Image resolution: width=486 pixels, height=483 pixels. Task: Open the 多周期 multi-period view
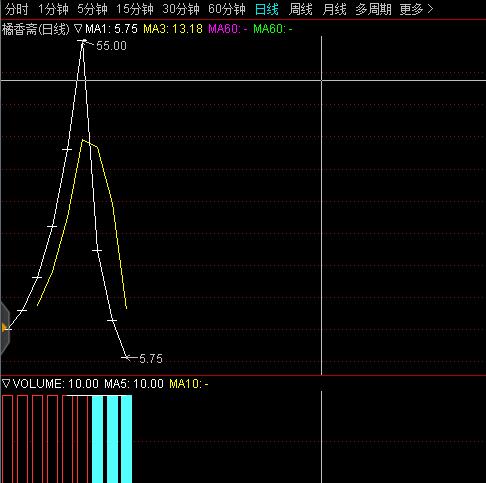(x=373, y=9)
